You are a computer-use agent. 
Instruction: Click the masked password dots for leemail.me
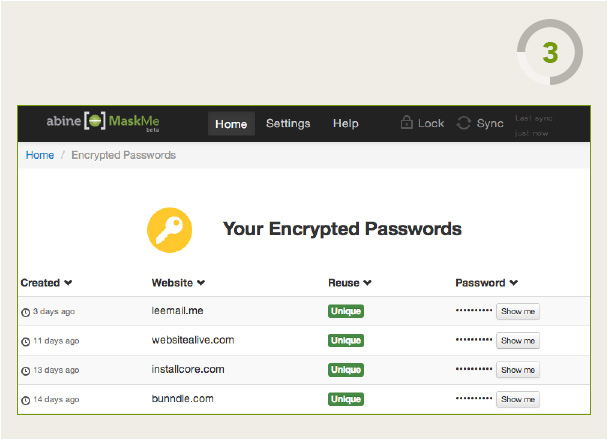474,311
